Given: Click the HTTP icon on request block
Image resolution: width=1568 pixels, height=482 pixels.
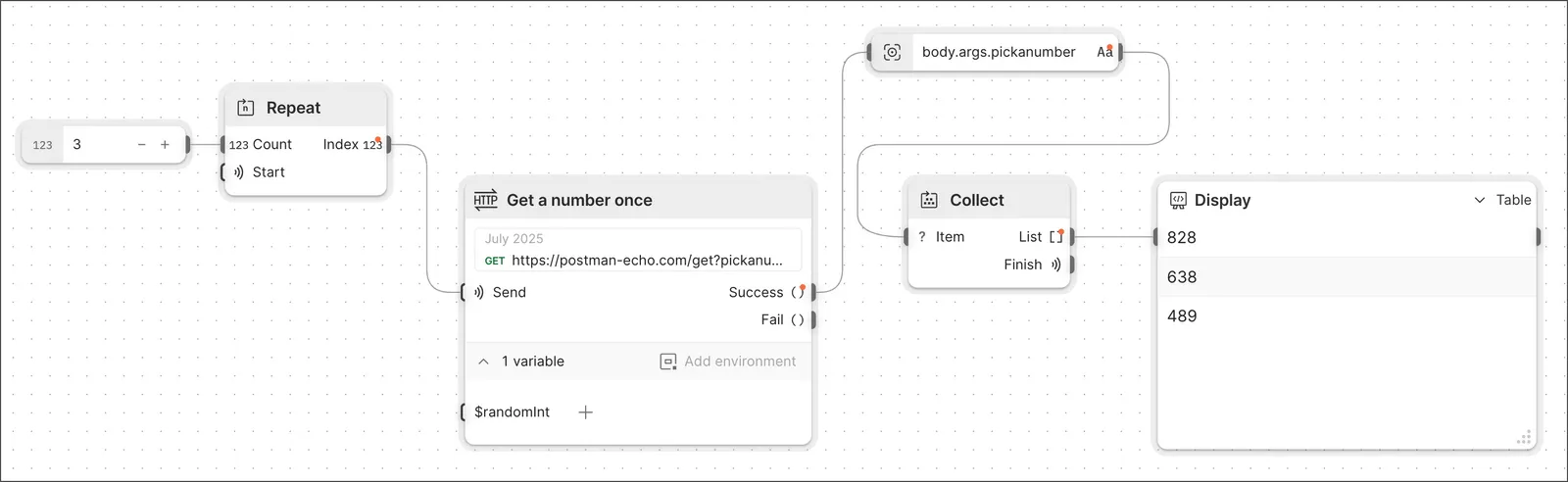Looking at the screenshot, I should 485,200.
